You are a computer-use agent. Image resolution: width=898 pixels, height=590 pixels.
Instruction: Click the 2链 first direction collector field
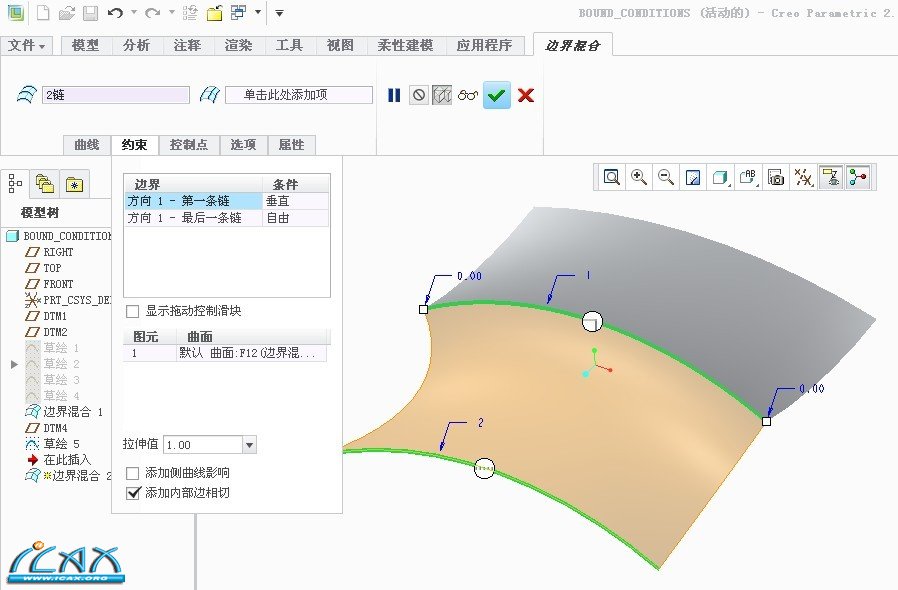116,95
